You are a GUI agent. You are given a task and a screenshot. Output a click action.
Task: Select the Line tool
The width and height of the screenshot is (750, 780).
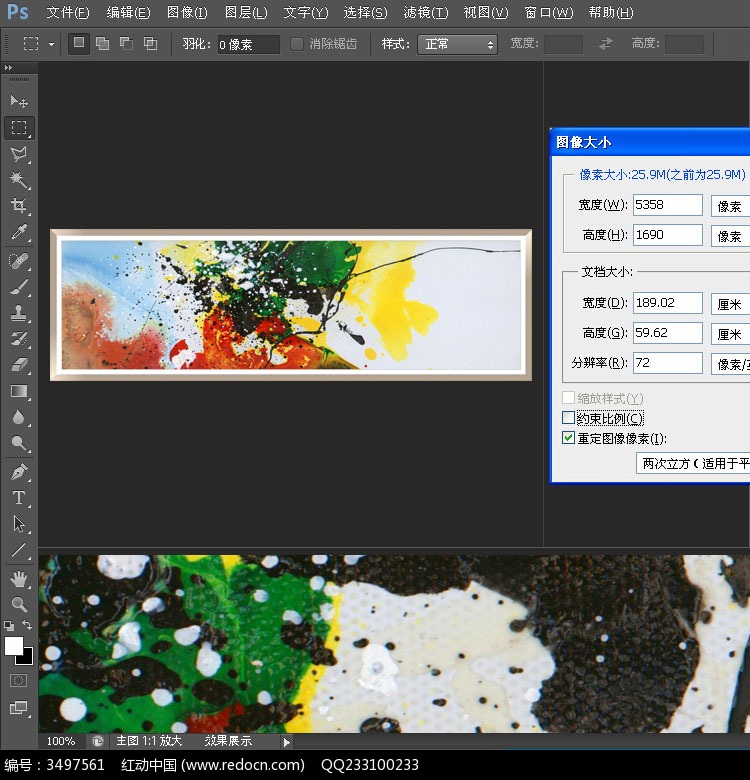(x=19, y=550)
